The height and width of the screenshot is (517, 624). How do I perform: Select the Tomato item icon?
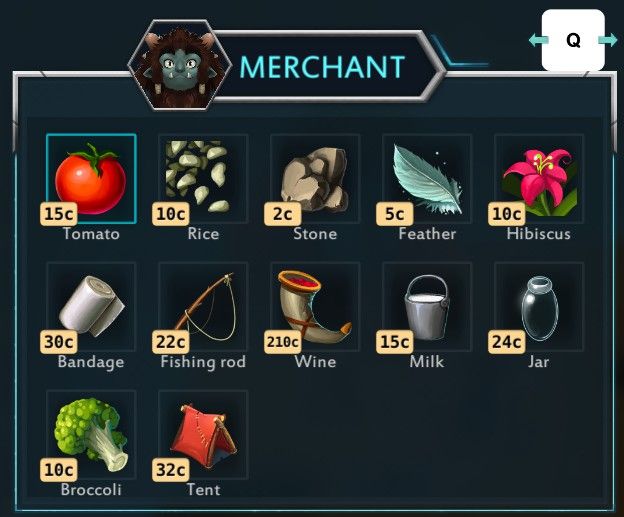(91, 179)
